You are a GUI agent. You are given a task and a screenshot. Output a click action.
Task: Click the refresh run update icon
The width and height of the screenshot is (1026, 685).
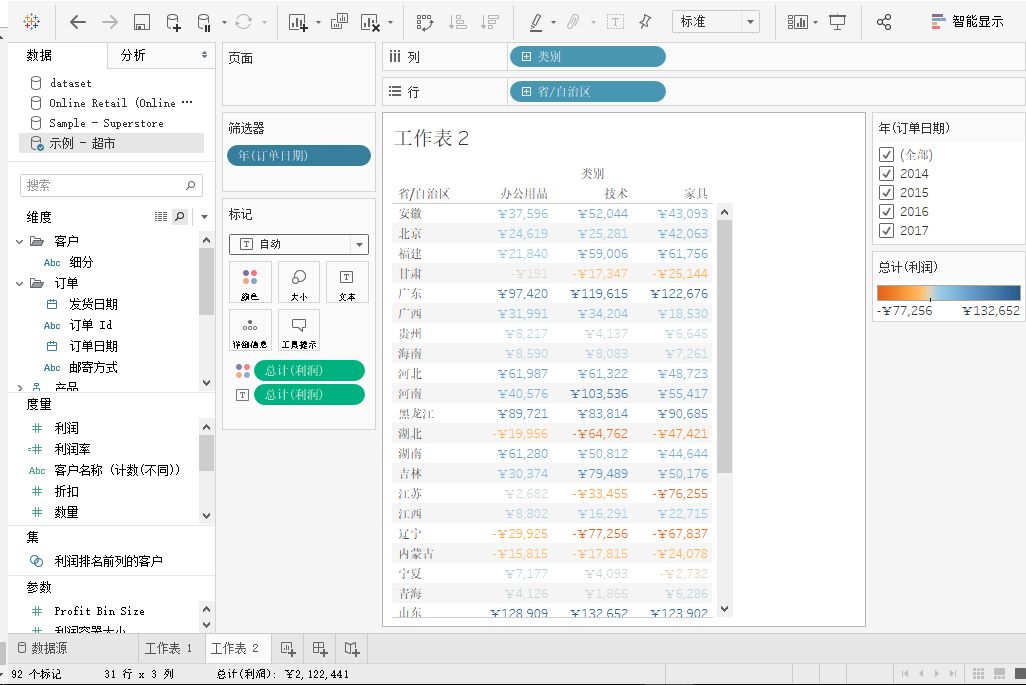[243, 22]
